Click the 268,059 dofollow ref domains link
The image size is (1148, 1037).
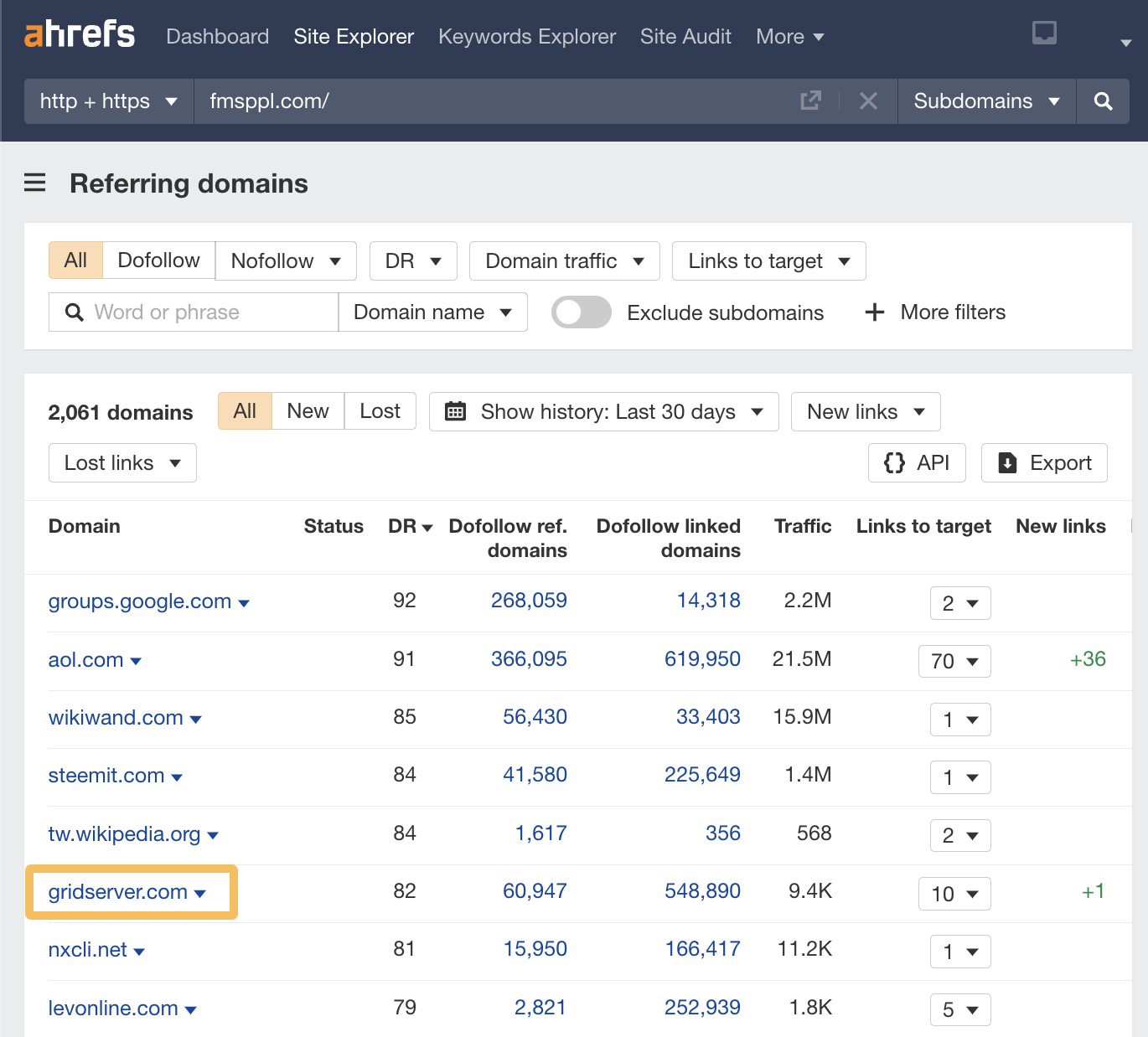point(529,601)
